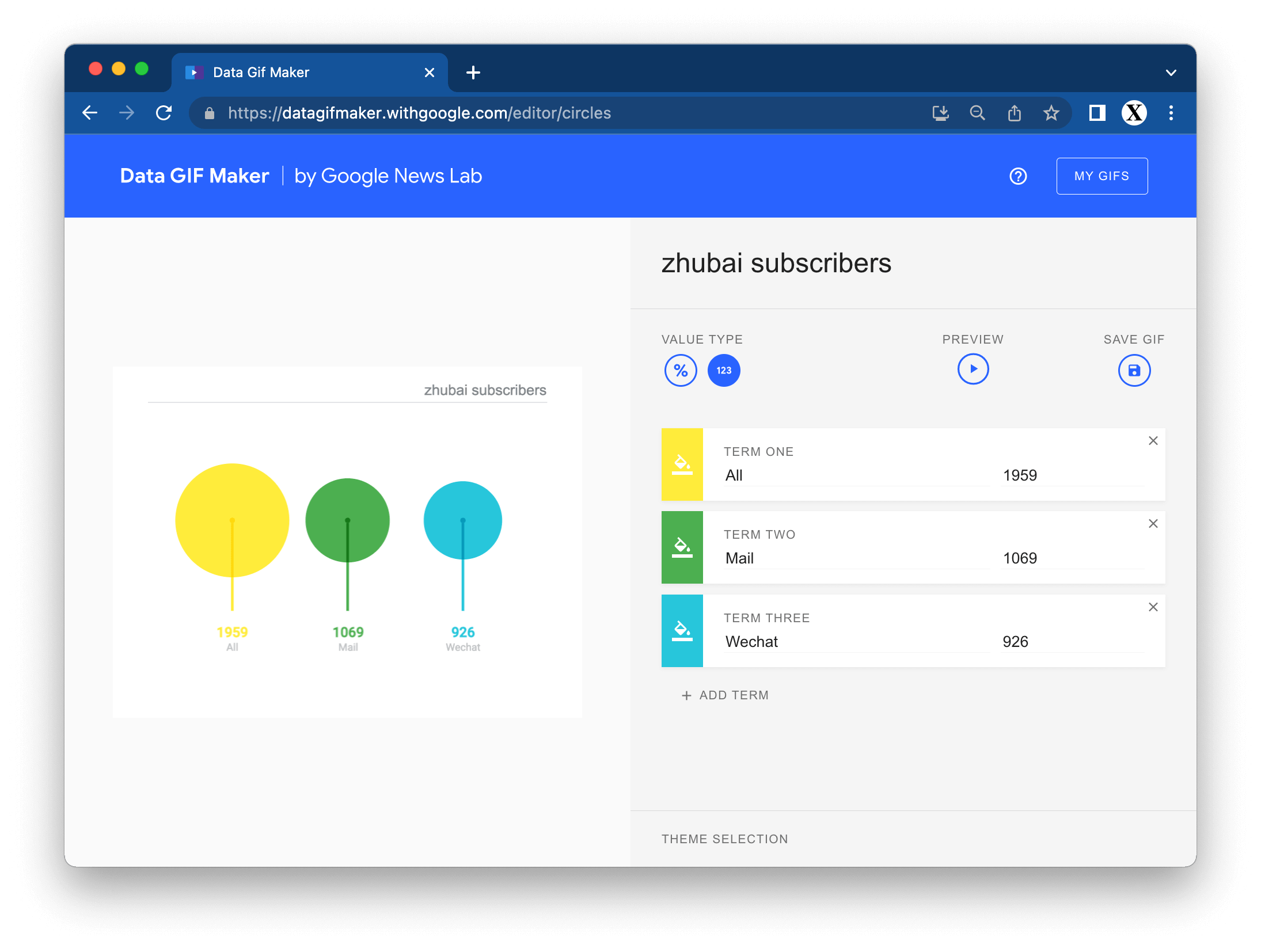Screen dimensions: 1261x952
Task: Click the help question mark icon
Action: pyautogui.click(x=1018, y=176)
